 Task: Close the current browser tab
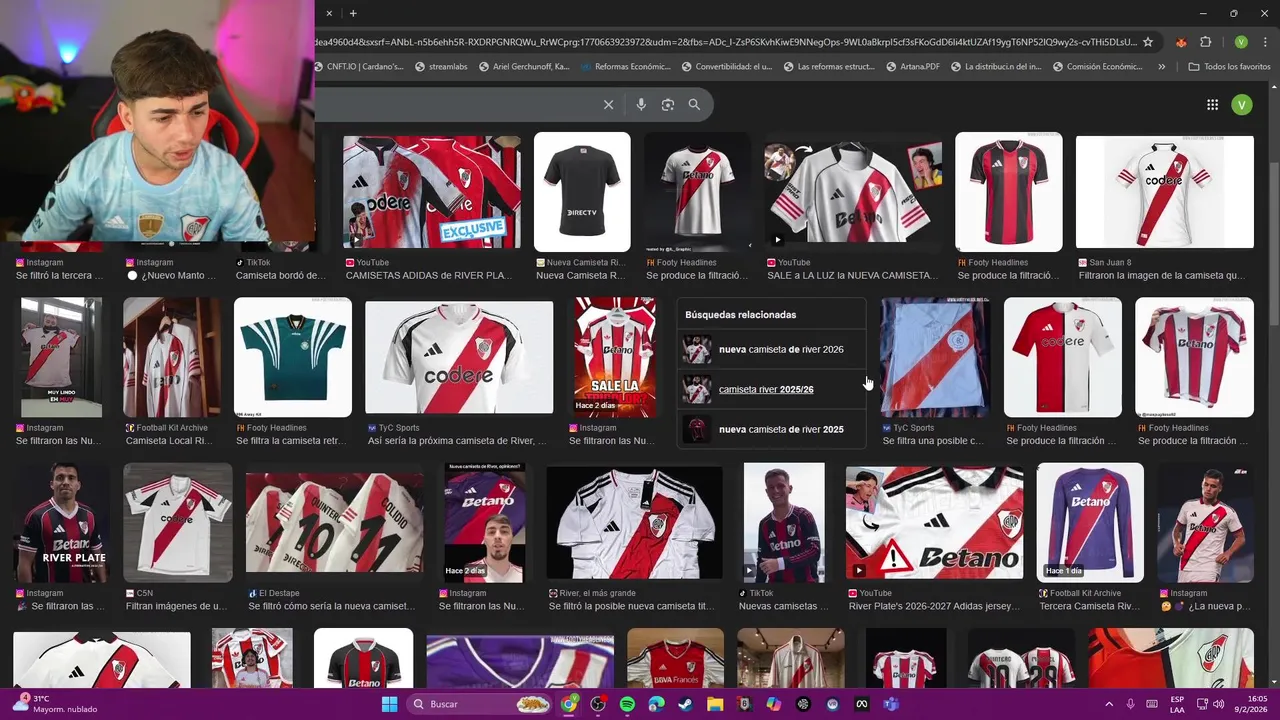(330, 13)
